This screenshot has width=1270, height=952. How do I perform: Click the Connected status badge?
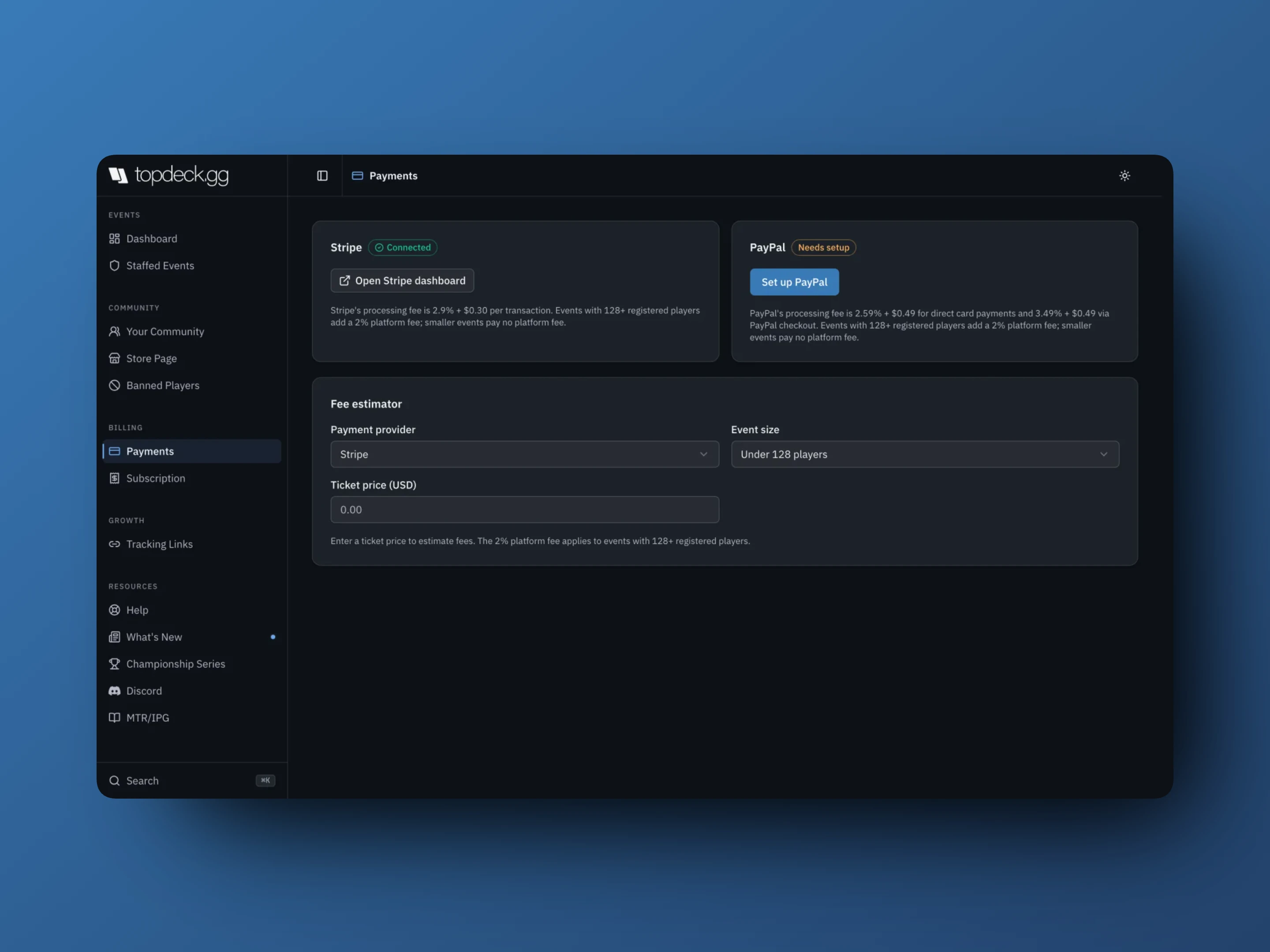coord(403,248)
